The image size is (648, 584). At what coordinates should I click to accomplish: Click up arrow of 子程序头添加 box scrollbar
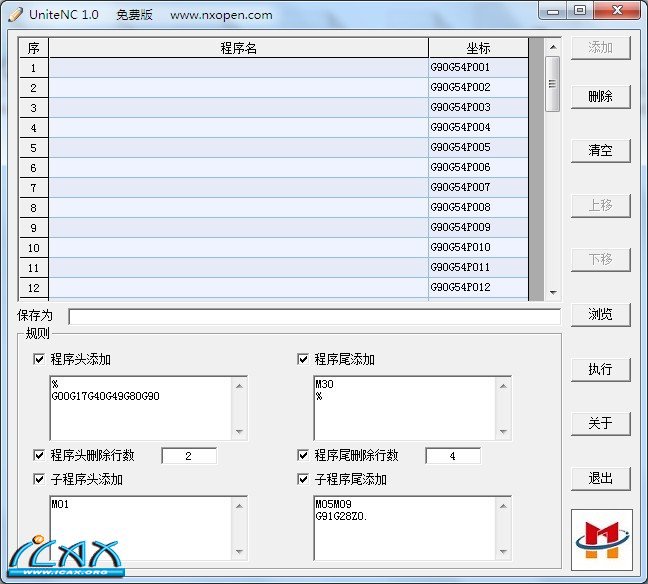(239, 506)
